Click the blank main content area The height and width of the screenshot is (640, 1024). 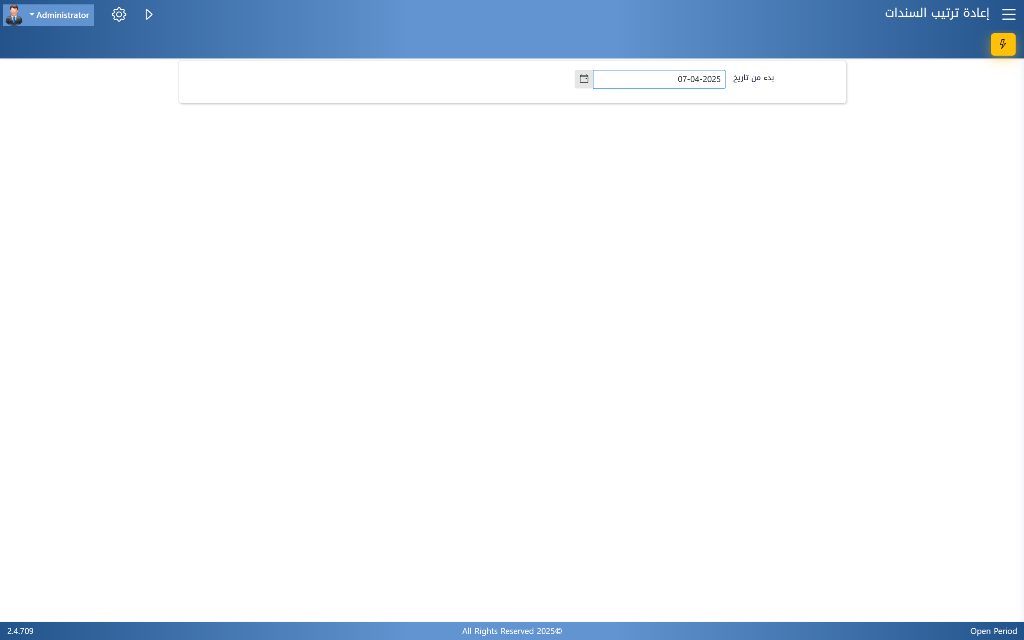coord(512,350)
